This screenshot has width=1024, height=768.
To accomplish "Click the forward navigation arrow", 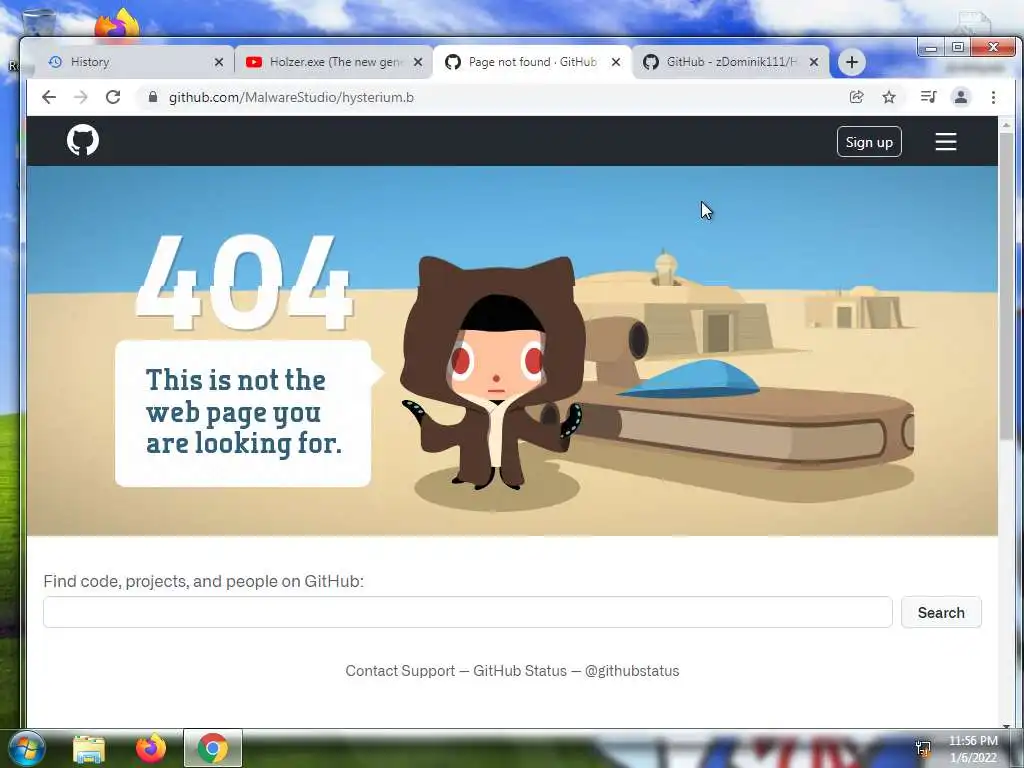I will 80,97.
